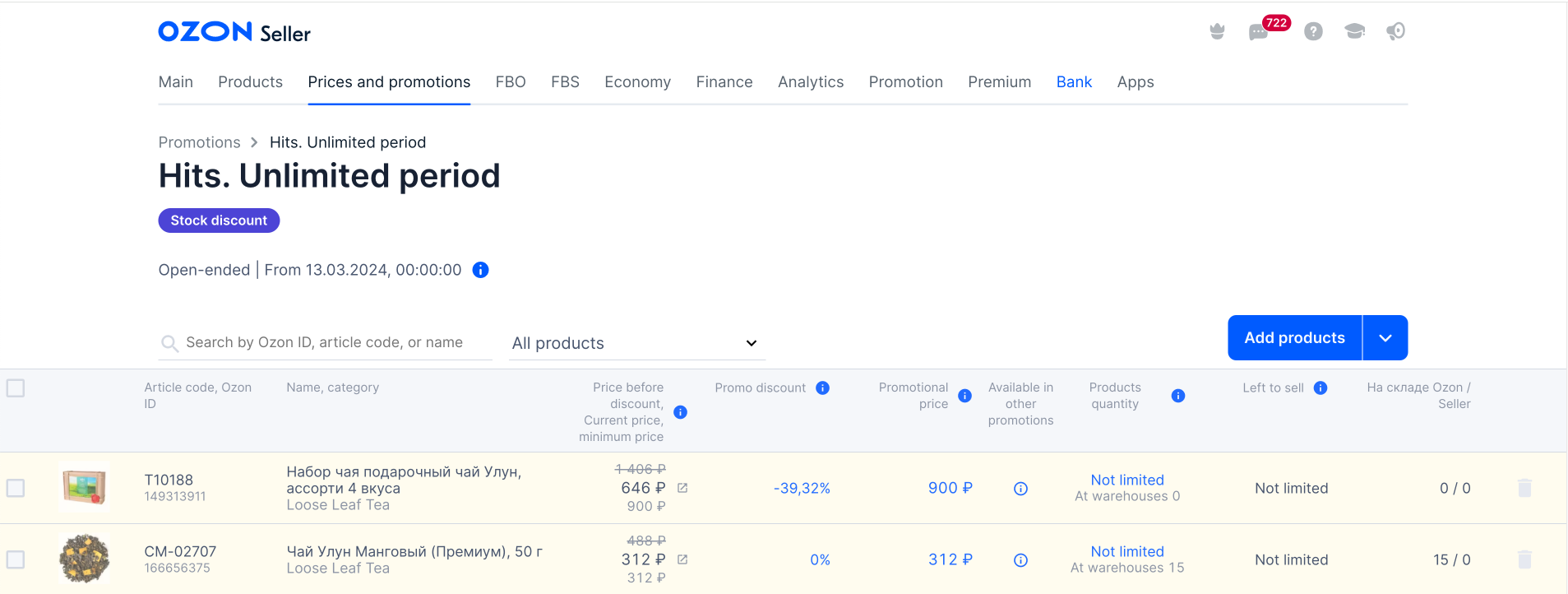Show info for Products quantity column
Image resolution: width=1568 pixels, height=594 pixels.
click(1178, 396)
